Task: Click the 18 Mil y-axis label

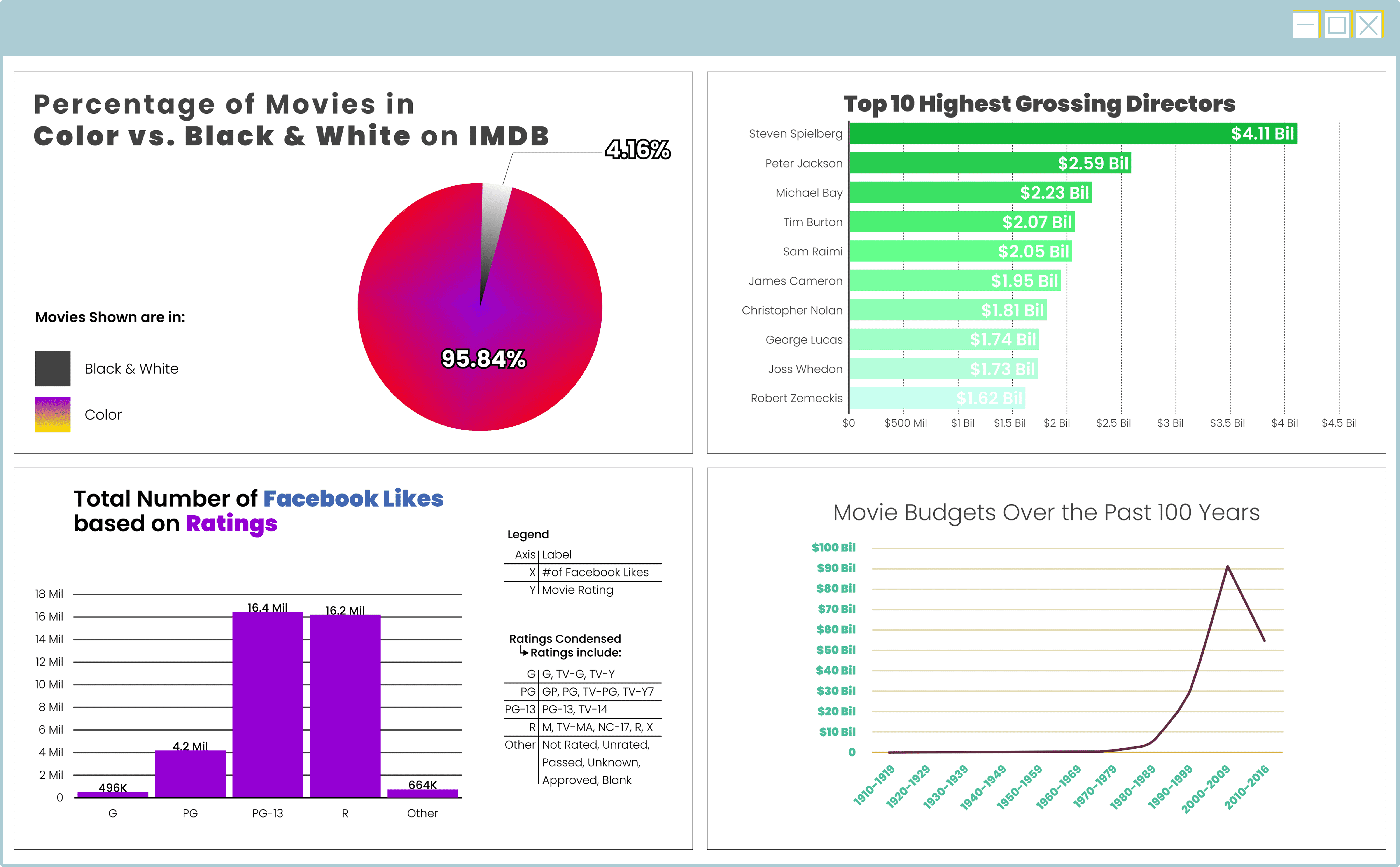Action: (x=49, y=594)
